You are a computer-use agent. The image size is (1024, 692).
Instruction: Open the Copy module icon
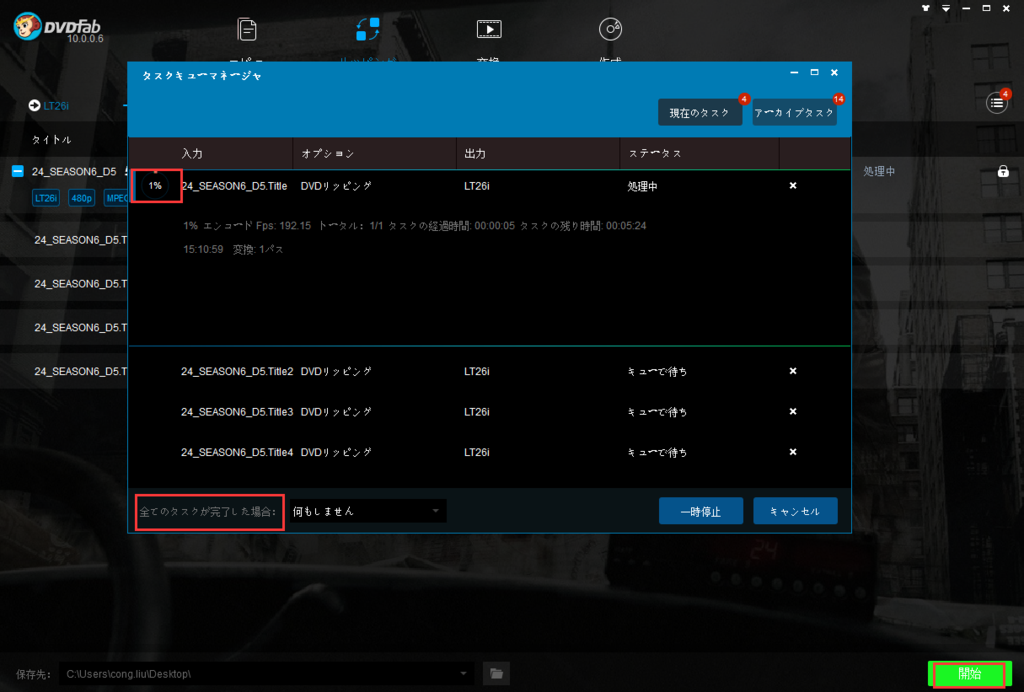pyautogui.click(x=247, y=29)
